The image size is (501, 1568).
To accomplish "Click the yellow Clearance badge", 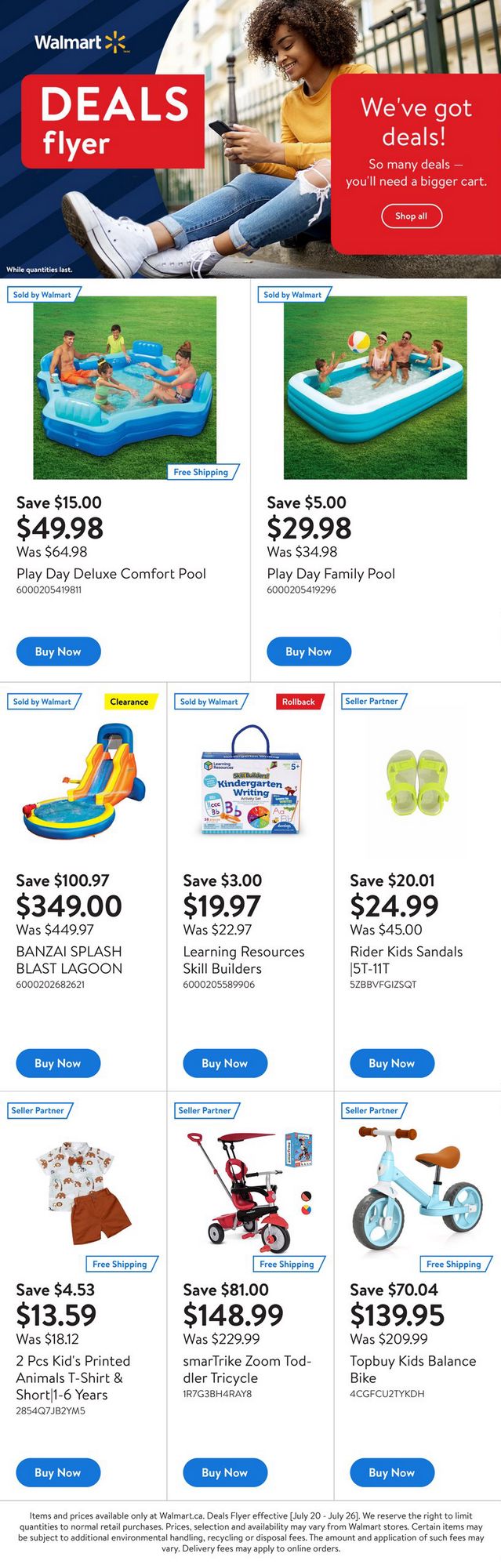I will coord(129,702).
